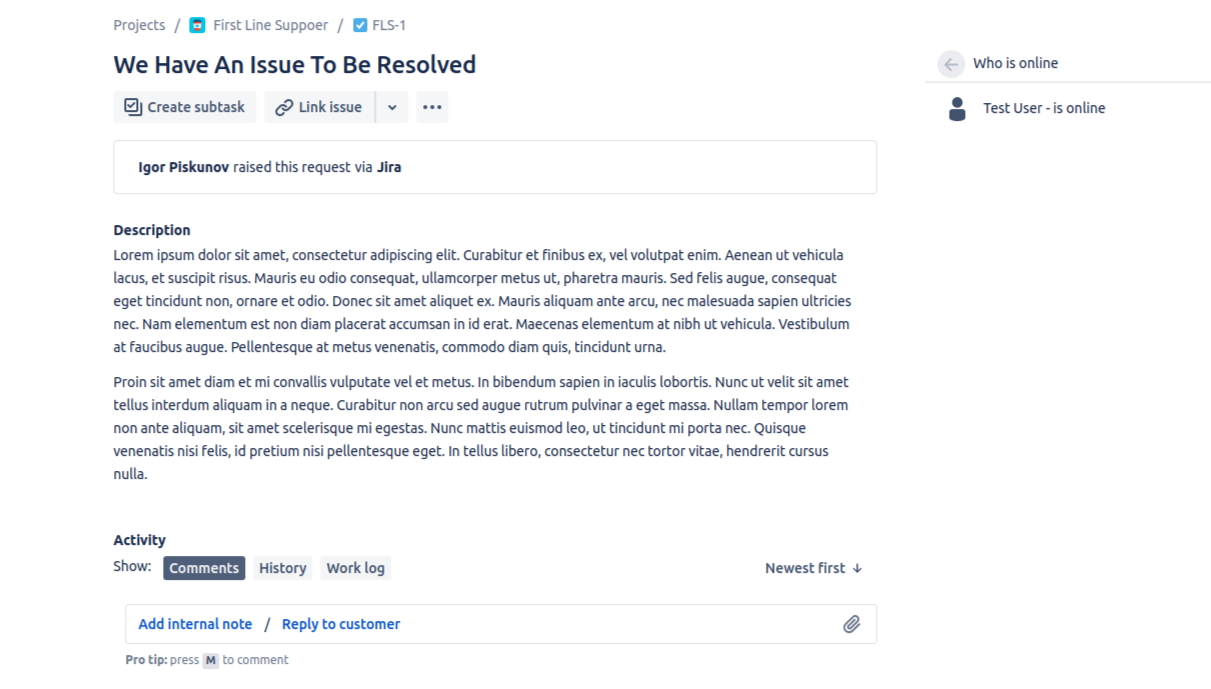1211x689 pixels.
Task: Click the FLS-1 task type icon
Action: pyautogui.click(x=360, y=25)
